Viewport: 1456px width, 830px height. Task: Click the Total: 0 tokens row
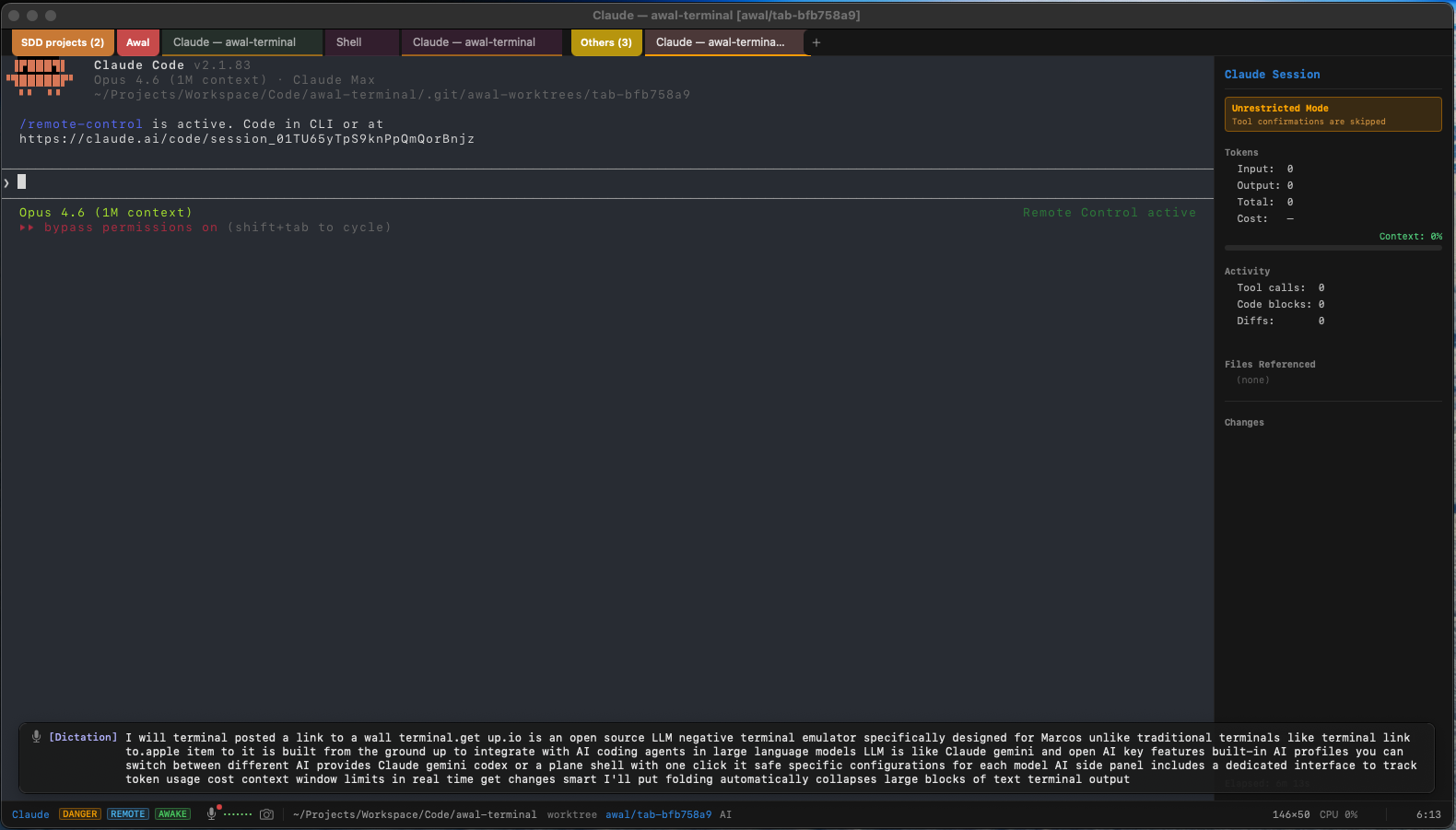(1264, 203)
